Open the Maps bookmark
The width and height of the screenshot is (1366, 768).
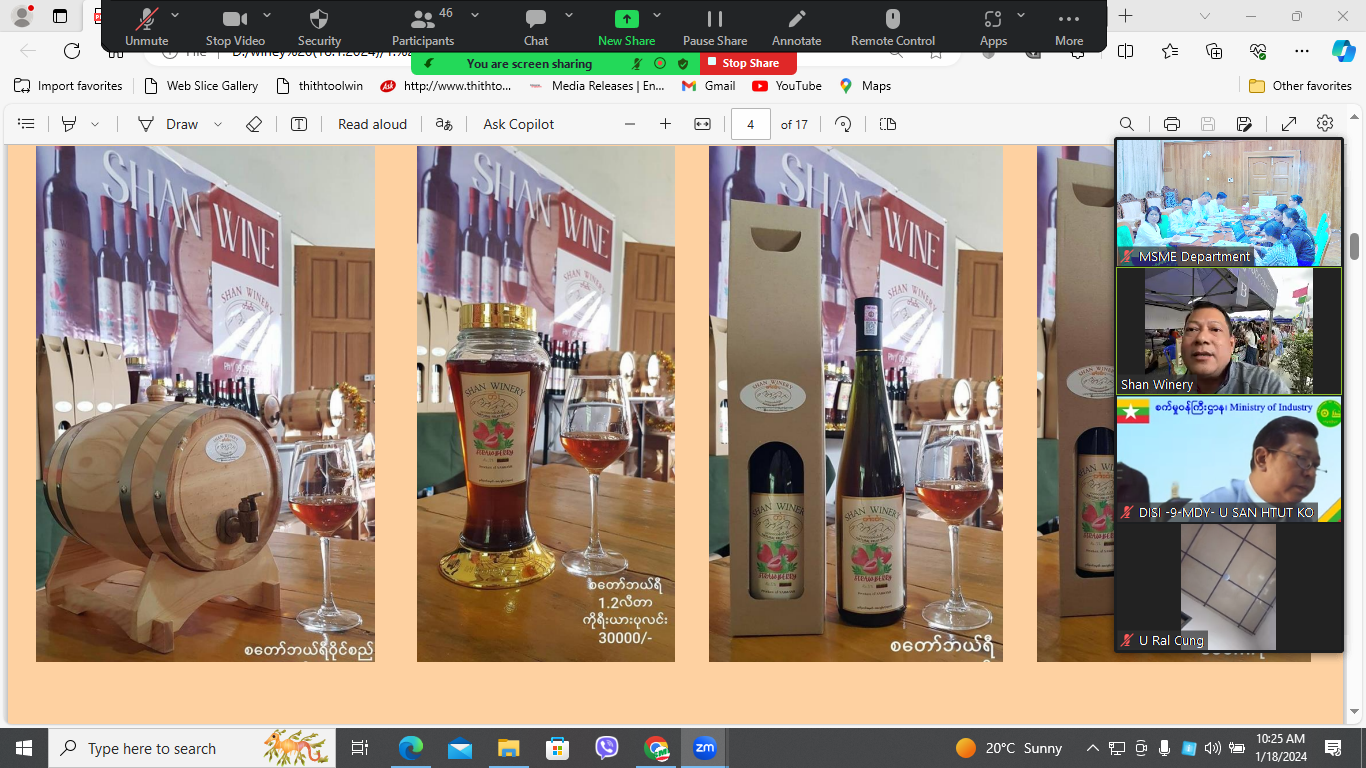click(865, 86)
